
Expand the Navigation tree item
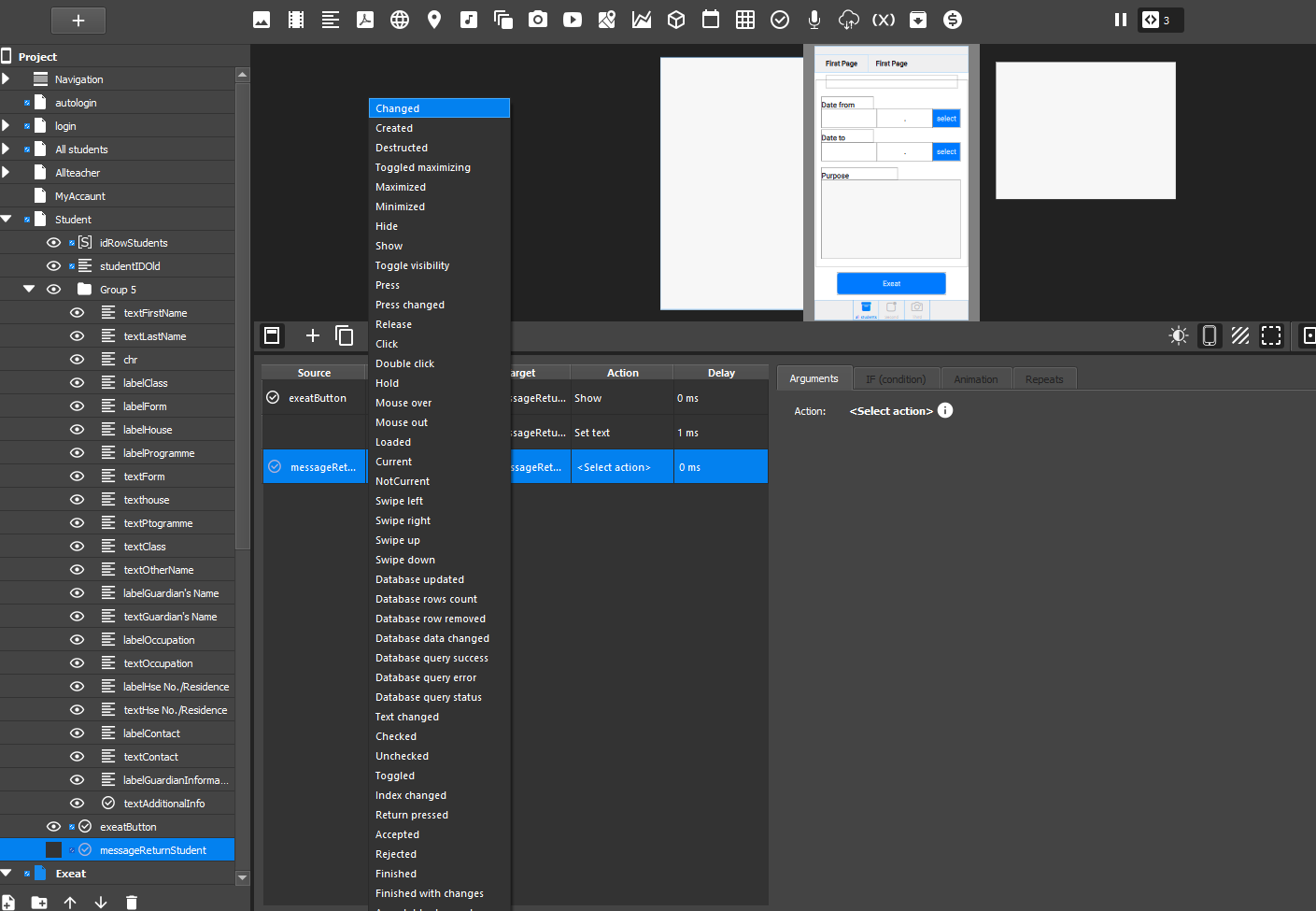coord(7,79)
